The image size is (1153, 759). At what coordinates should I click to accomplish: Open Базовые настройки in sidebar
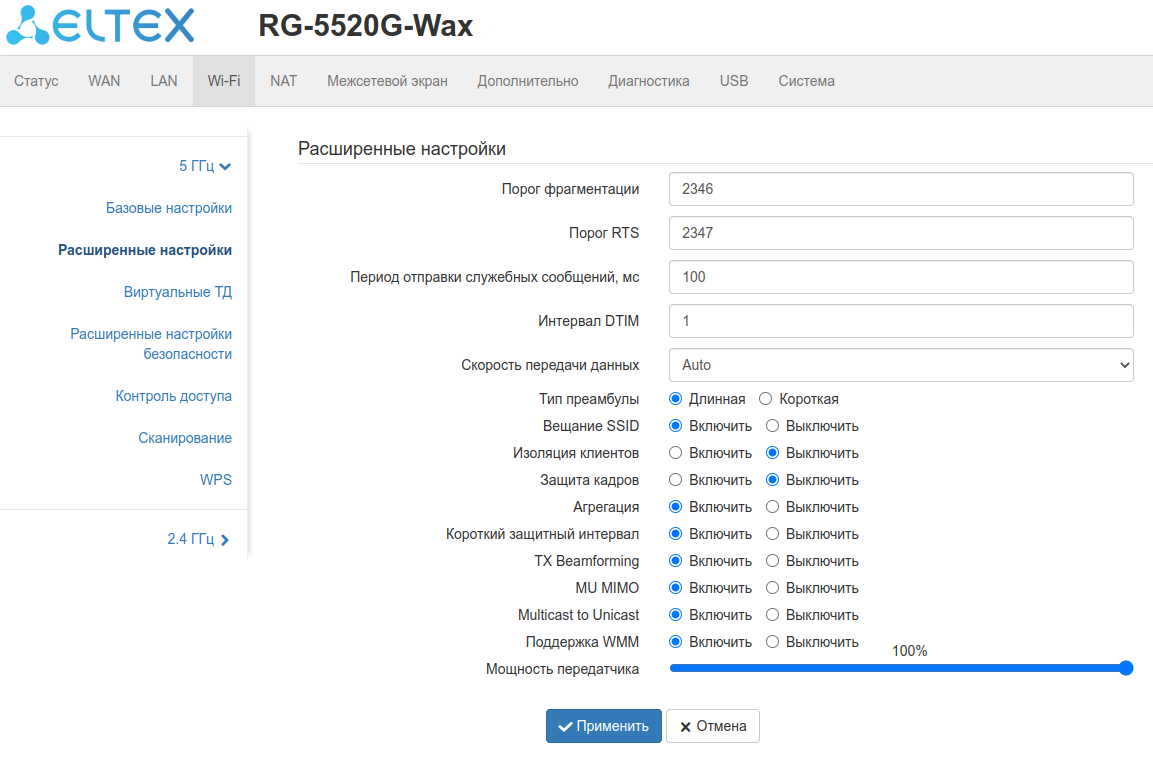pyautogui.click(x=169, y=208)
